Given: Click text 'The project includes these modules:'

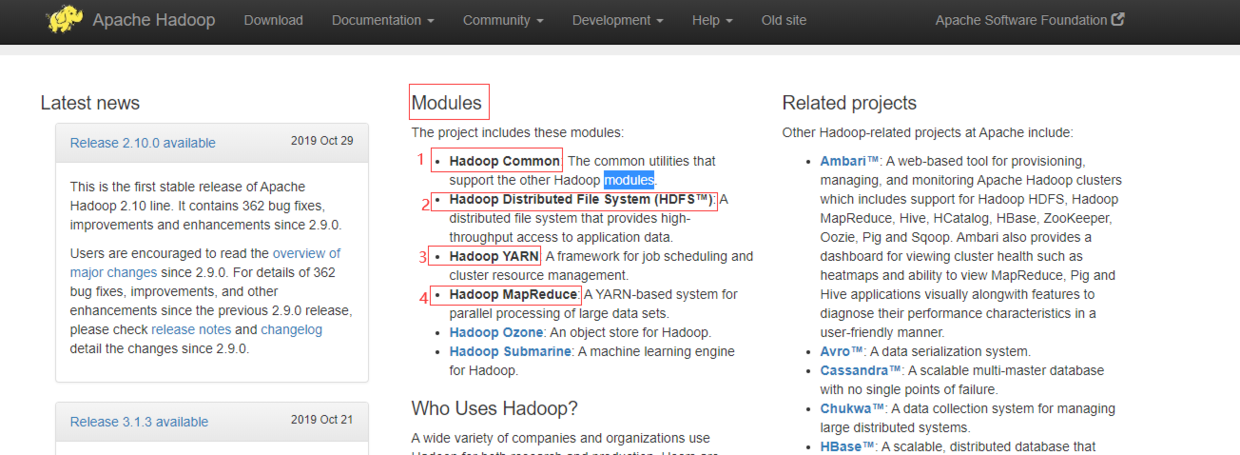Looking at the screenshot, I should [517, 132].
